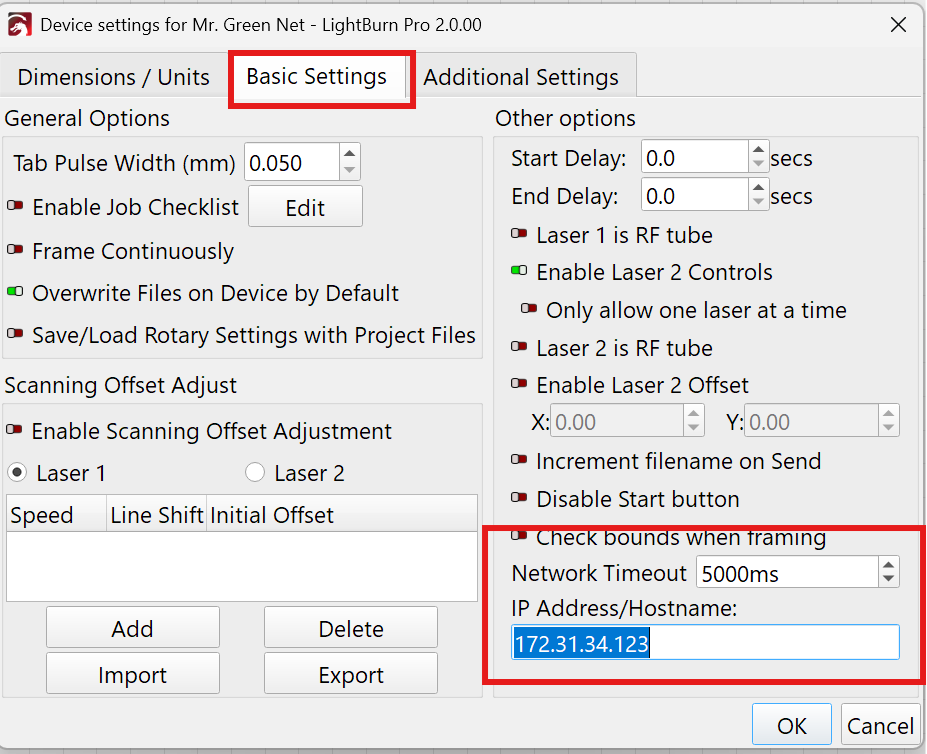Screen dimensions: 927x754
Task: Open the Additional Settings tab
Action: [x=522, y=76]
